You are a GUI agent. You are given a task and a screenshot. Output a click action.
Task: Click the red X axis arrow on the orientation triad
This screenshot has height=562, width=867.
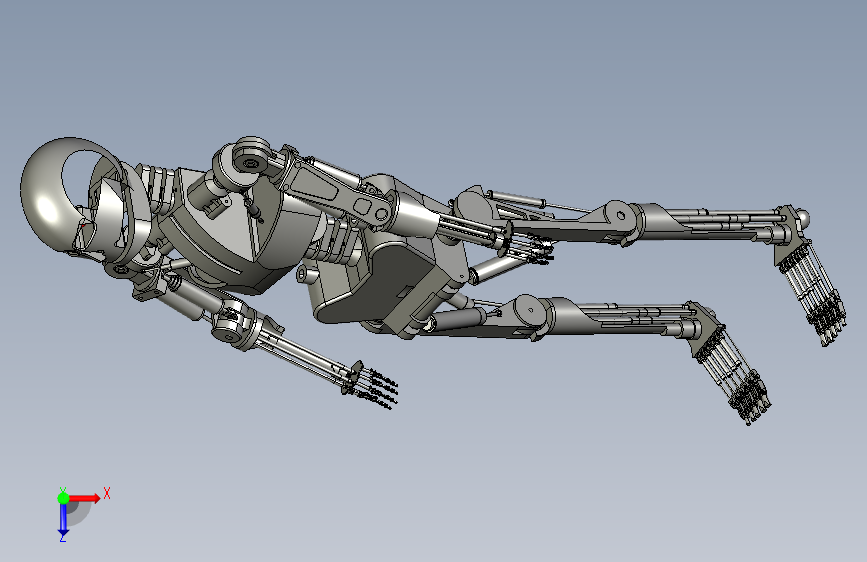[x=84, y=498]
